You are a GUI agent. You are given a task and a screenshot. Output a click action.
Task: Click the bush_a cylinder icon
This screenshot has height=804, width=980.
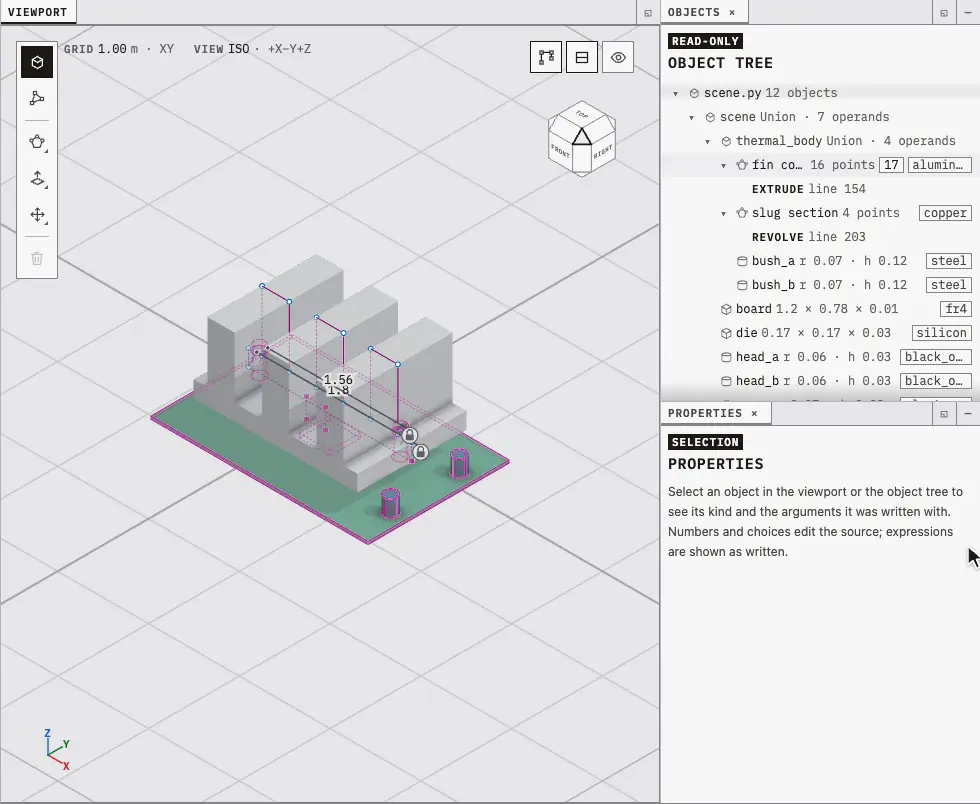pos(742,261)
